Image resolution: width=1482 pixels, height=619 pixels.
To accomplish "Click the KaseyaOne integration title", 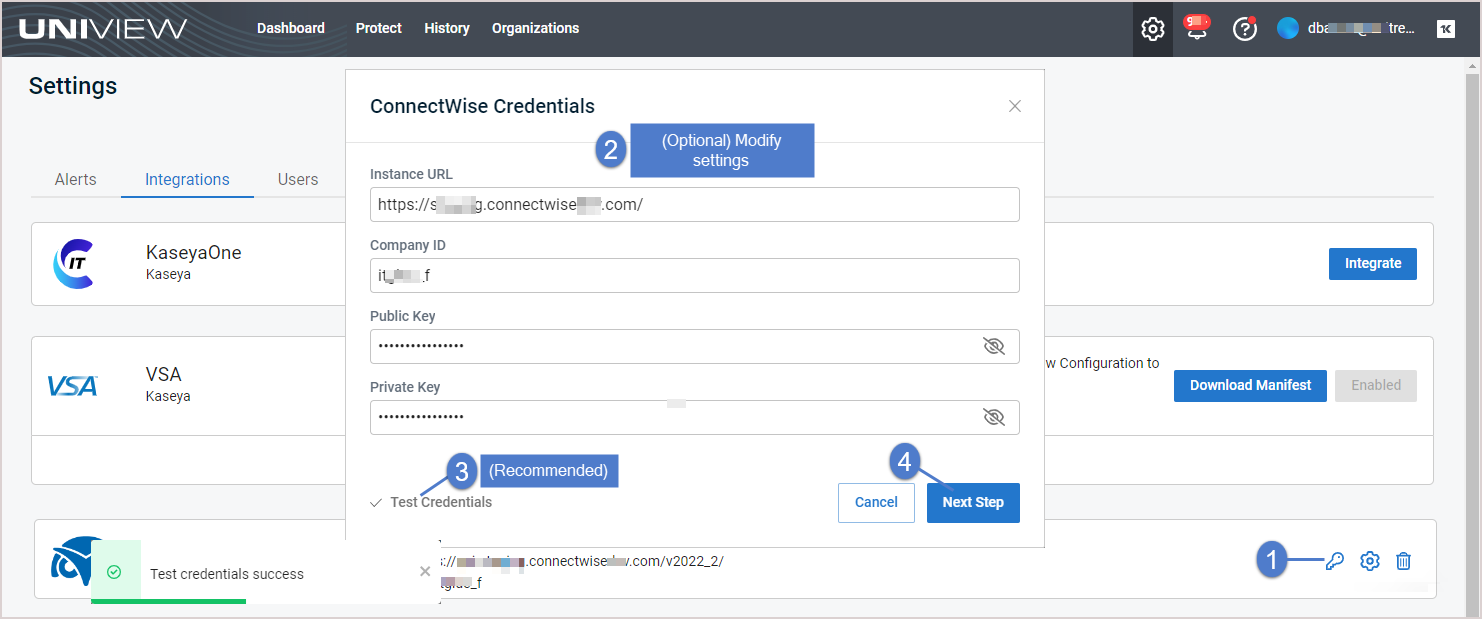I will click(194, 253).
